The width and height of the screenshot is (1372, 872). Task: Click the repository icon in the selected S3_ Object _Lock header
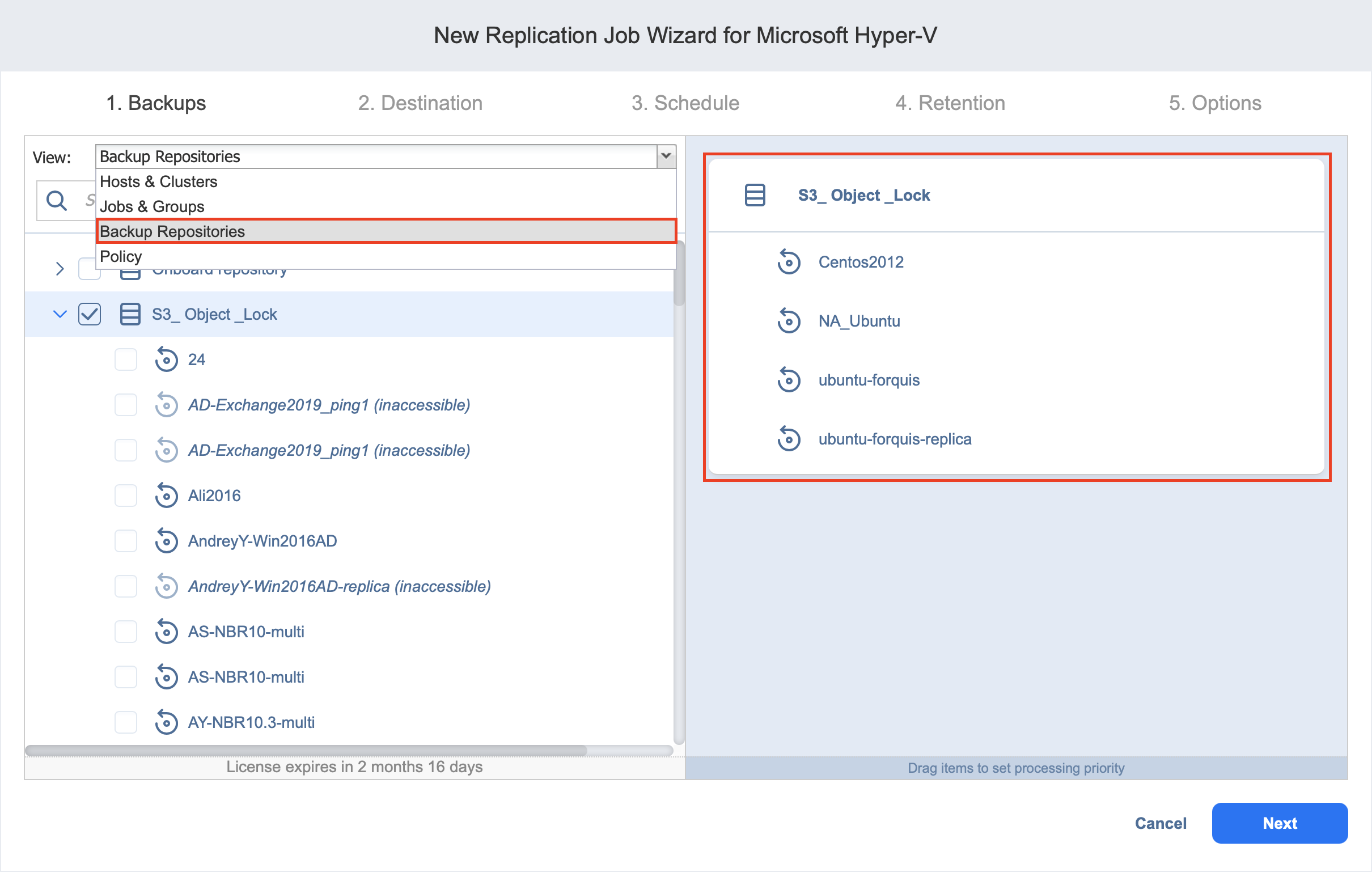tap(755, 196)
